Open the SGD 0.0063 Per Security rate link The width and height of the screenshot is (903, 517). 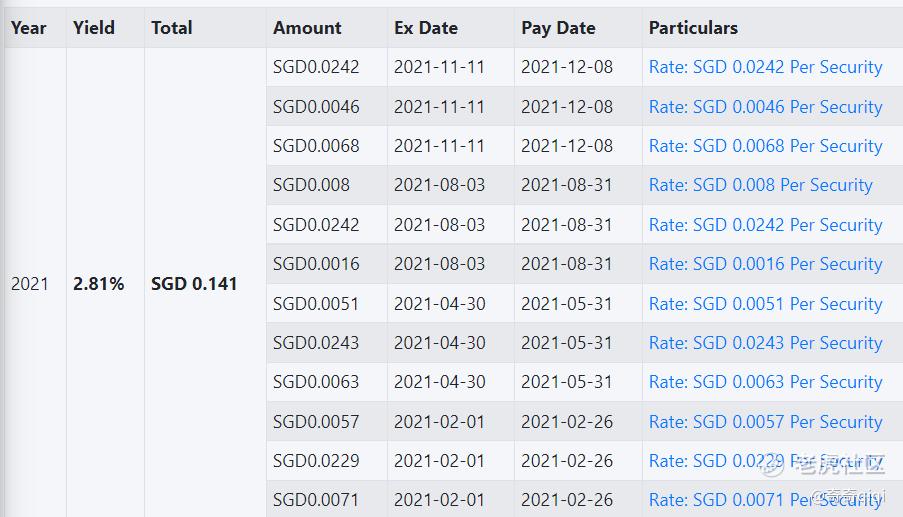pos(765,382)
